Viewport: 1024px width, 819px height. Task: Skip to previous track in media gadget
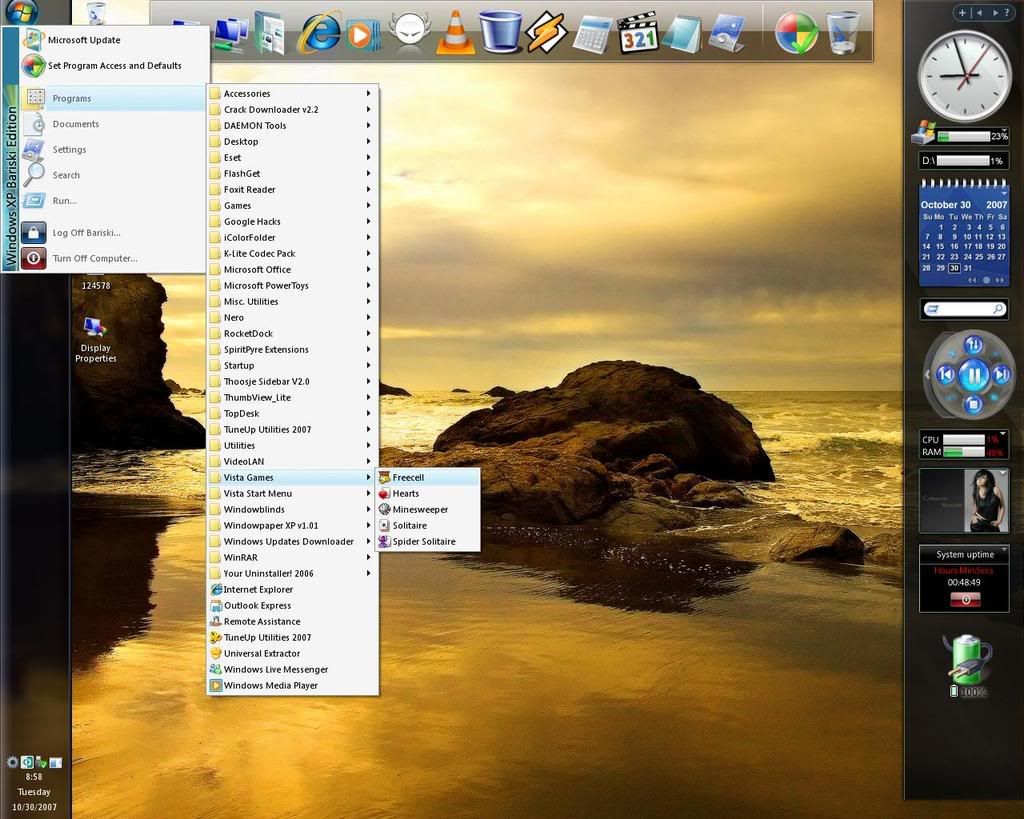[946, 375]
